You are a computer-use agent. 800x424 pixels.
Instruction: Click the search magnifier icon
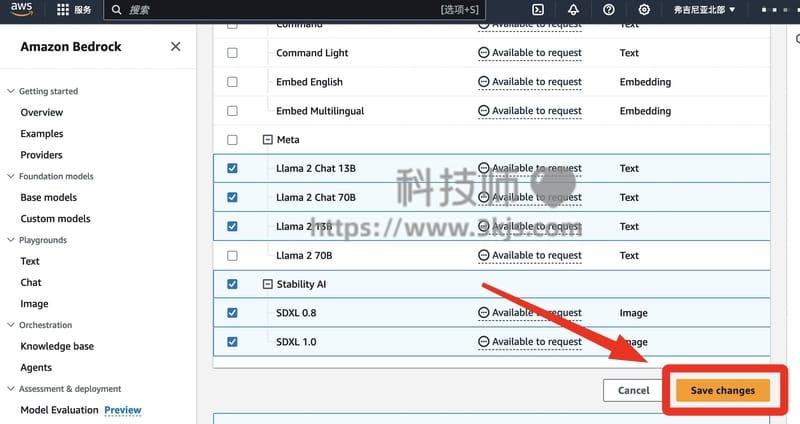[116, 10]
